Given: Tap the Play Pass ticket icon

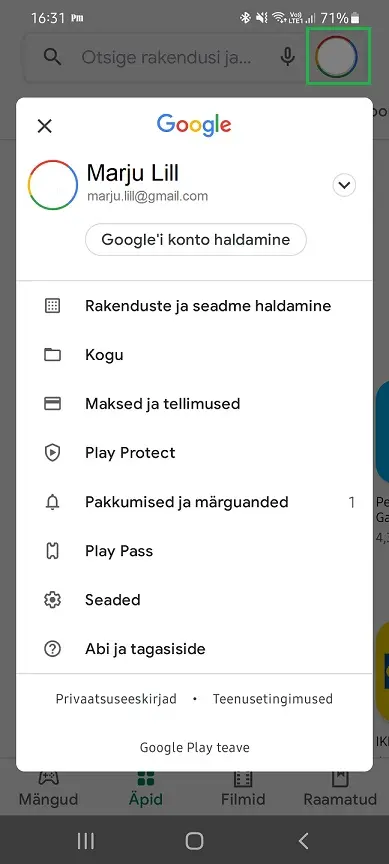Looking at the screenshot, I should (52, 551).
